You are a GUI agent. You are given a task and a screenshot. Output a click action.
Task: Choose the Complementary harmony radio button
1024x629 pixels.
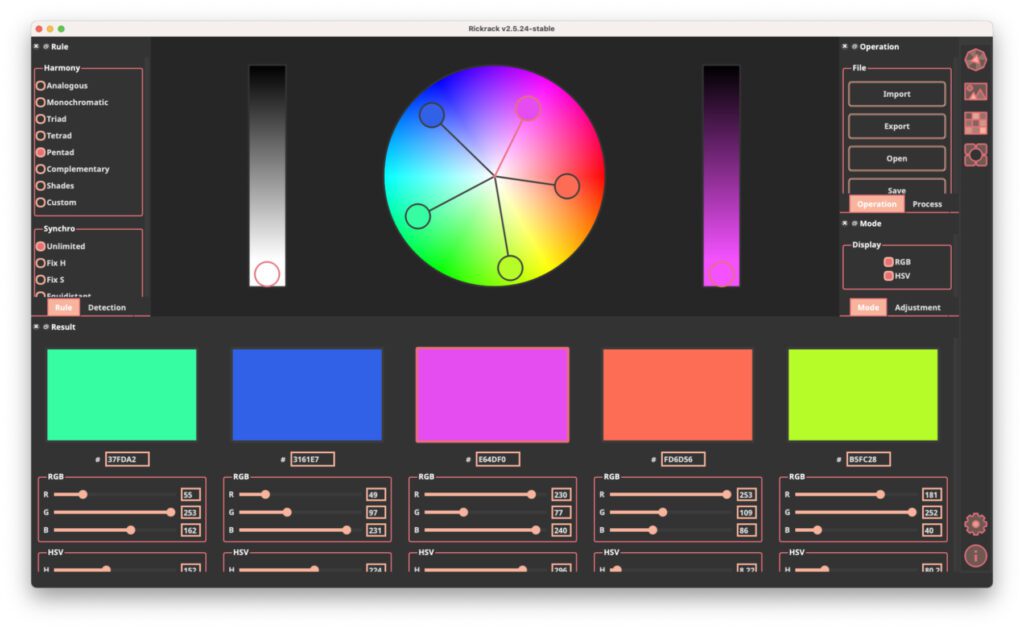41,169
